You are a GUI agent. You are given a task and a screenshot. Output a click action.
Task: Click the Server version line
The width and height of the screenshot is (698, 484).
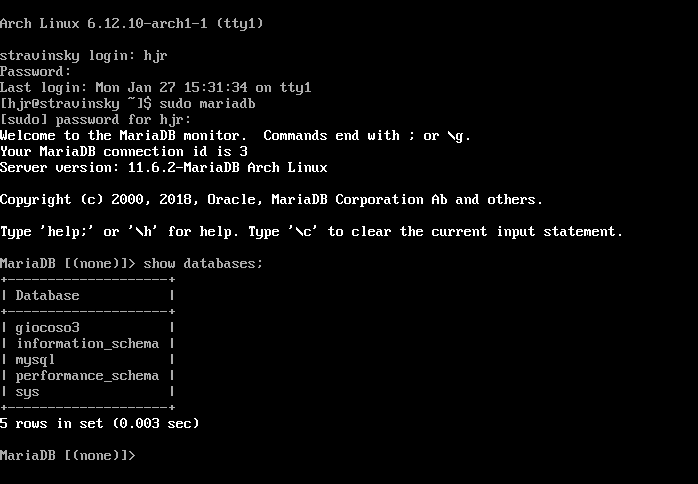(163, 167)
